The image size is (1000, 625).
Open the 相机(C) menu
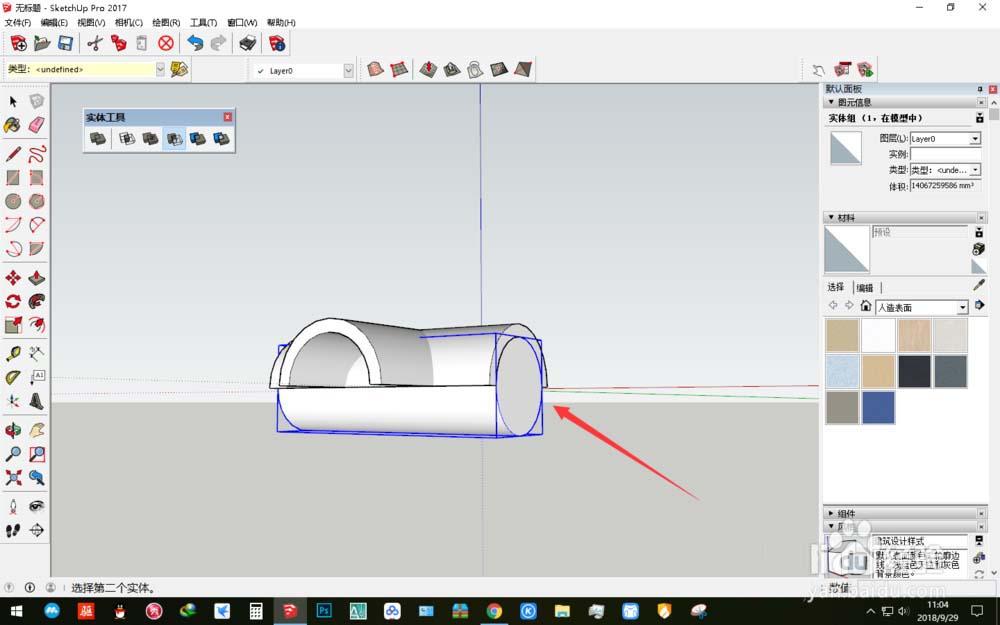128,22
